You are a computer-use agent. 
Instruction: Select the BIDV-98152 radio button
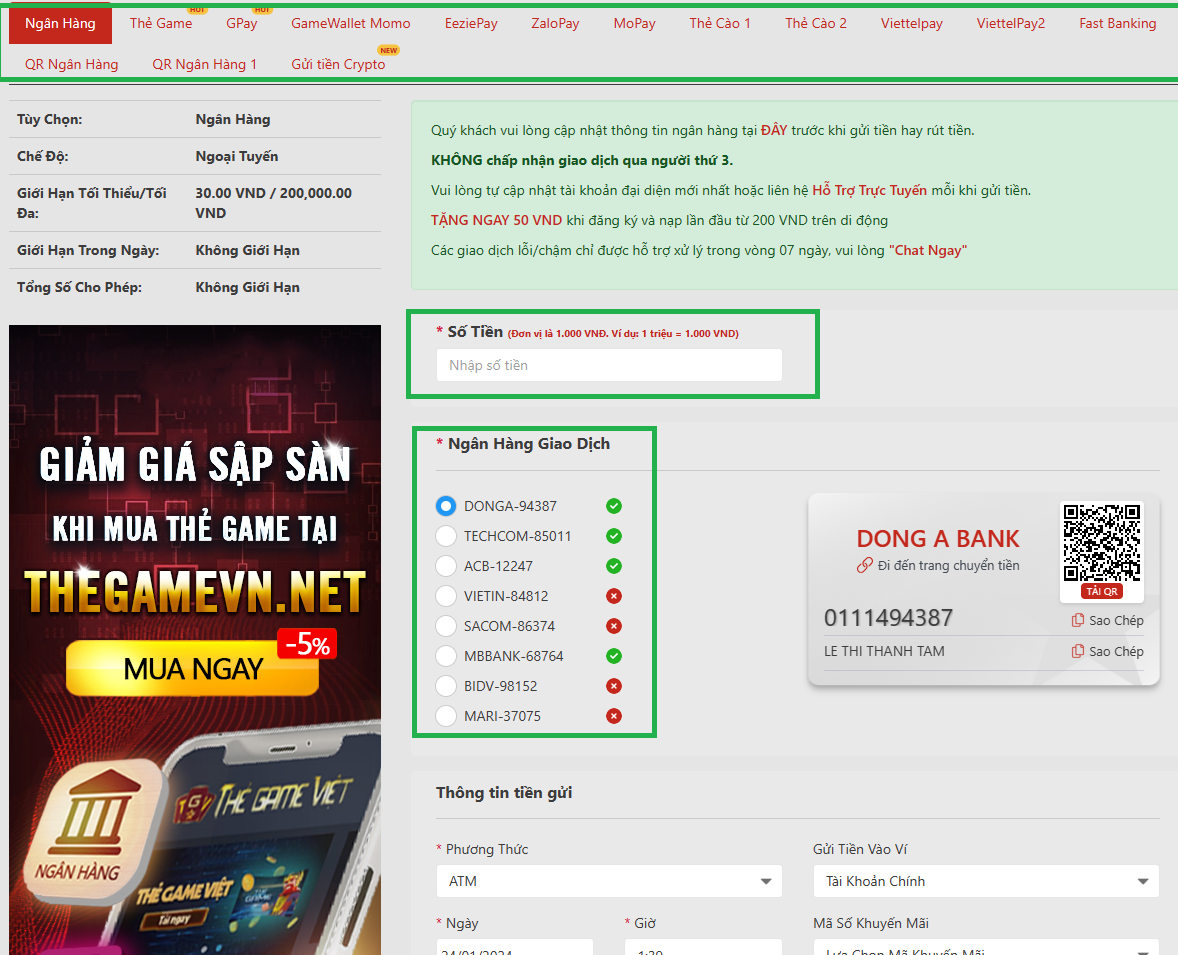tap(446, 686)
